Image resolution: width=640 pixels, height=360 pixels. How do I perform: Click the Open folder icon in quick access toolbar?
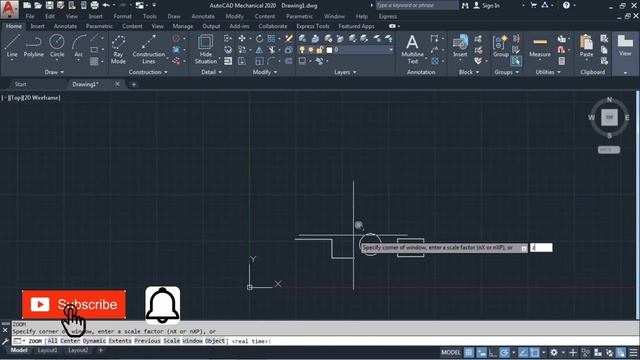pos(38,5)
